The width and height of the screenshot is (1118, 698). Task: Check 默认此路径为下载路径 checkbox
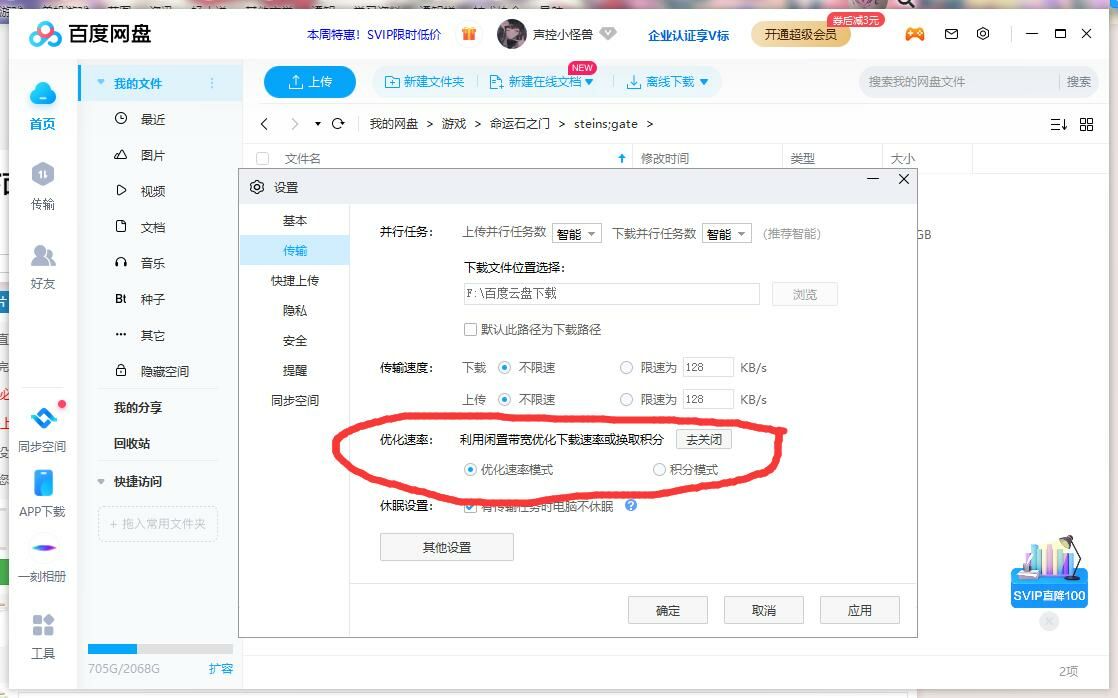click(470, 329)
